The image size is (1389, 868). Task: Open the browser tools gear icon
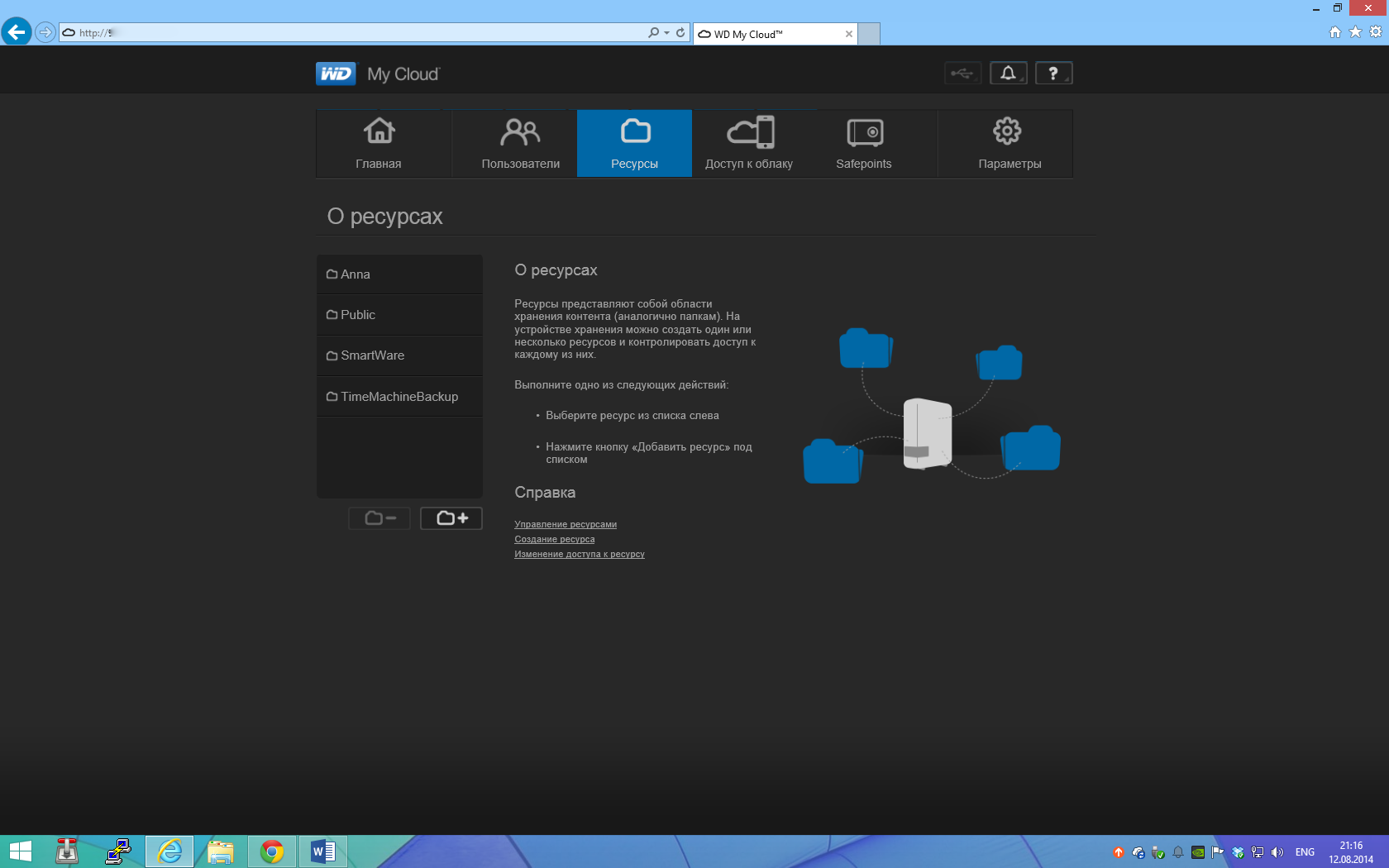tap(1376, 32)
